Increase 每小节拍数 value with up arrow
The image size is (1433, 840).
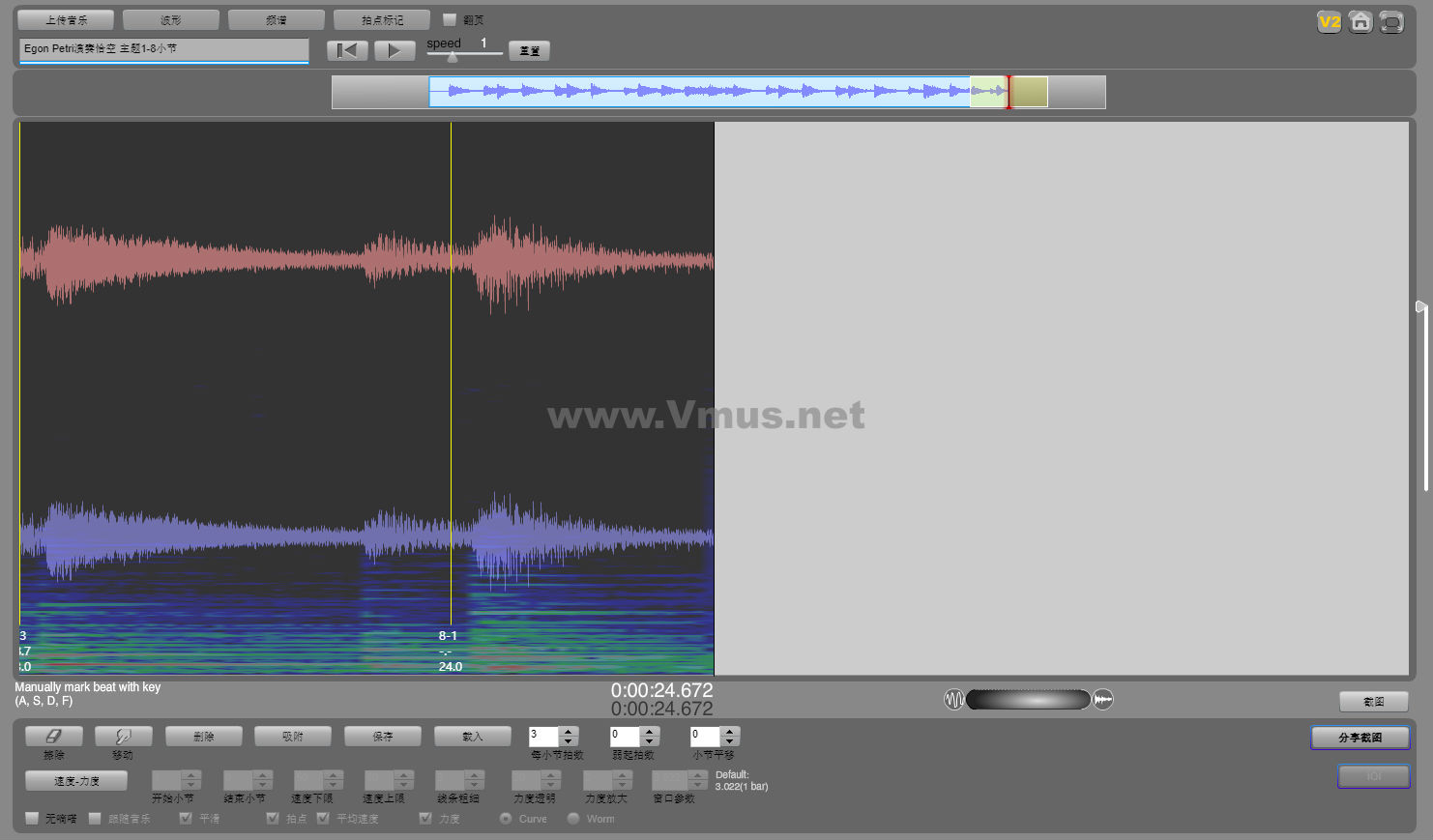569,732
